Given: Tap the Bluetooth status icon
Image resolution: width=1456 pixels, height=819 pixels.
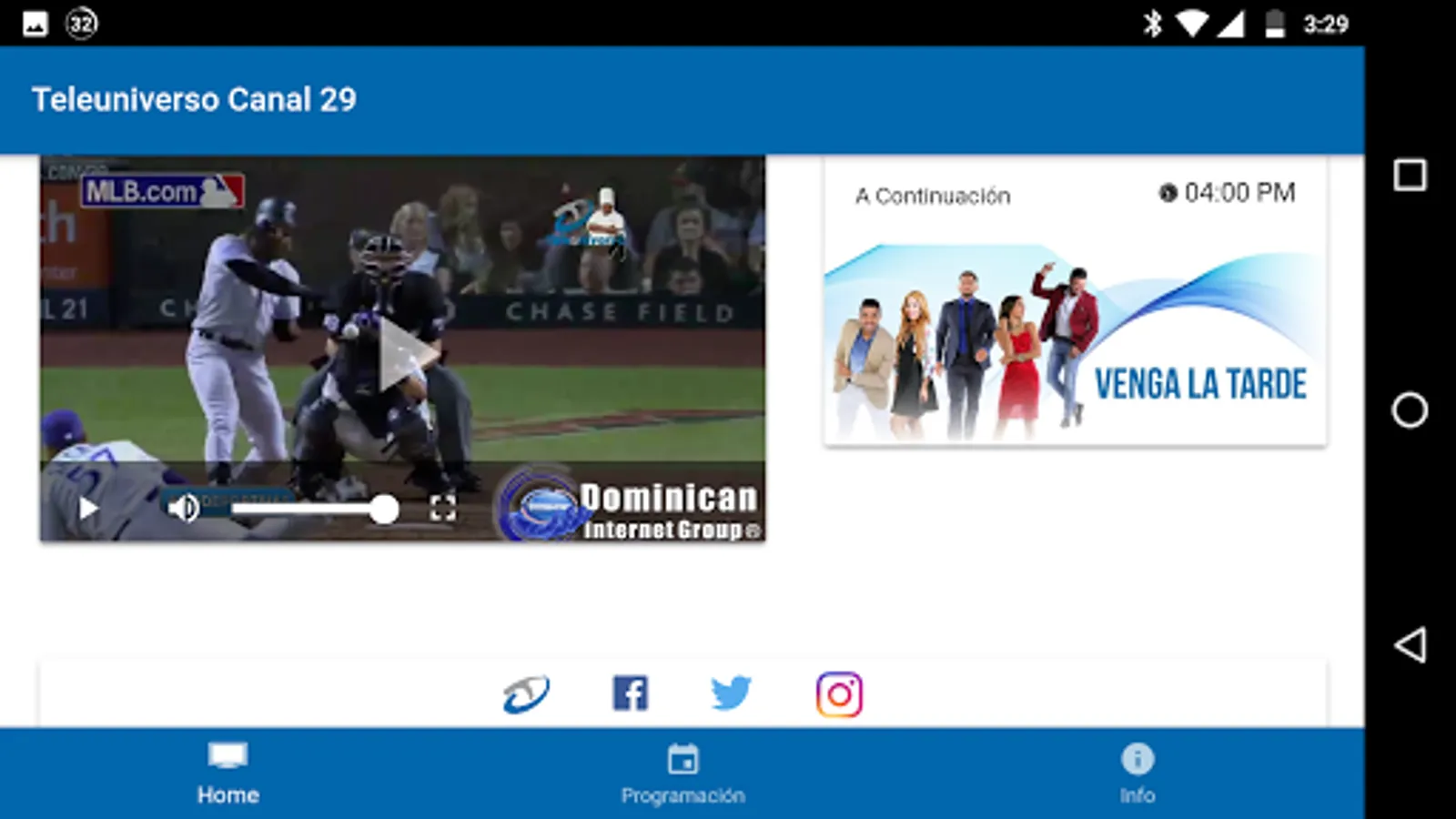Looking at the screenshot, I should [1153, 24].
